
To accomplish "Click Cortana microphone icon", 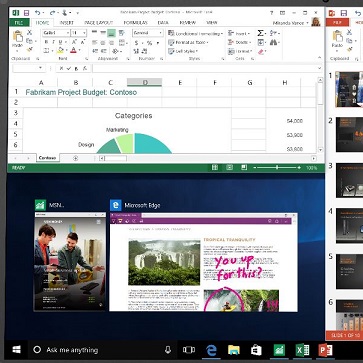I will click(x=168, y=350).
